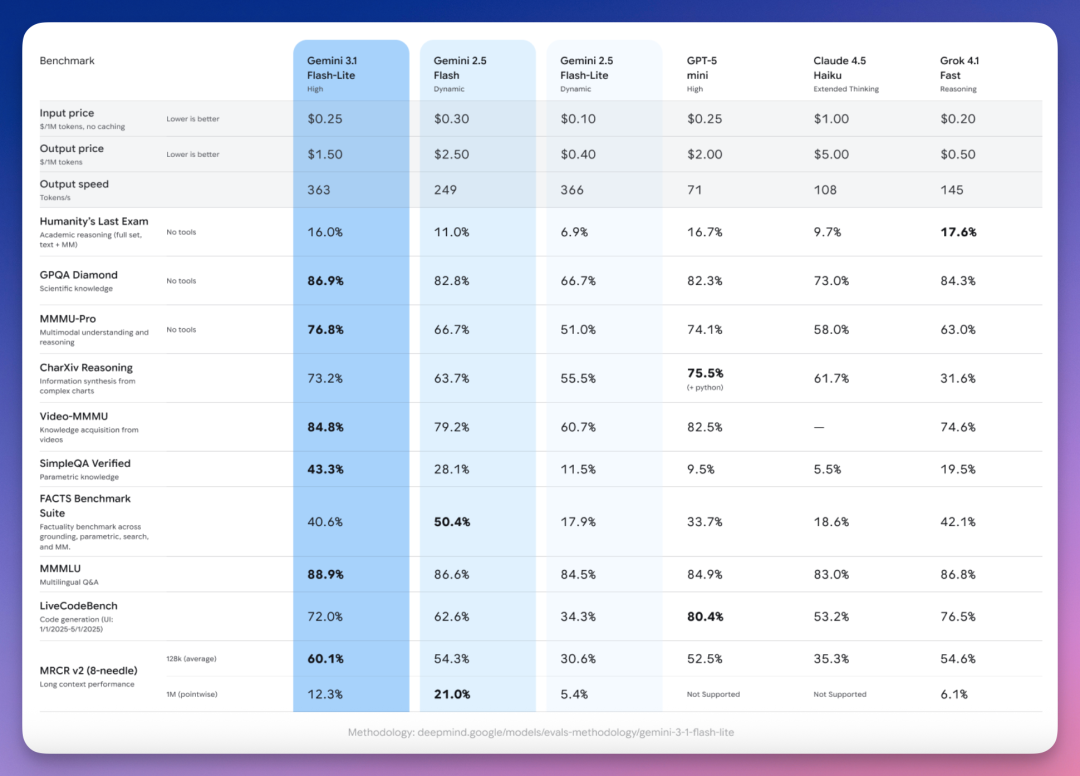Click the 1M (pointwise) sub-label

click(191, 694)
